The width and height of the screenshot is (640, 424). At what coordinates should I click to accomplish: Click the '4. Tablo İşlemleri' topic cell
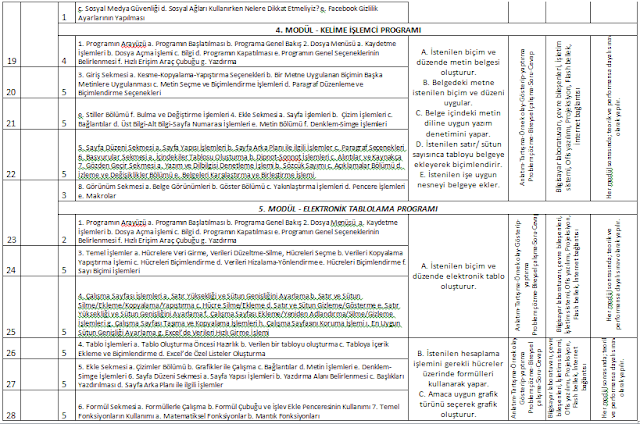(x=242, y=348)
